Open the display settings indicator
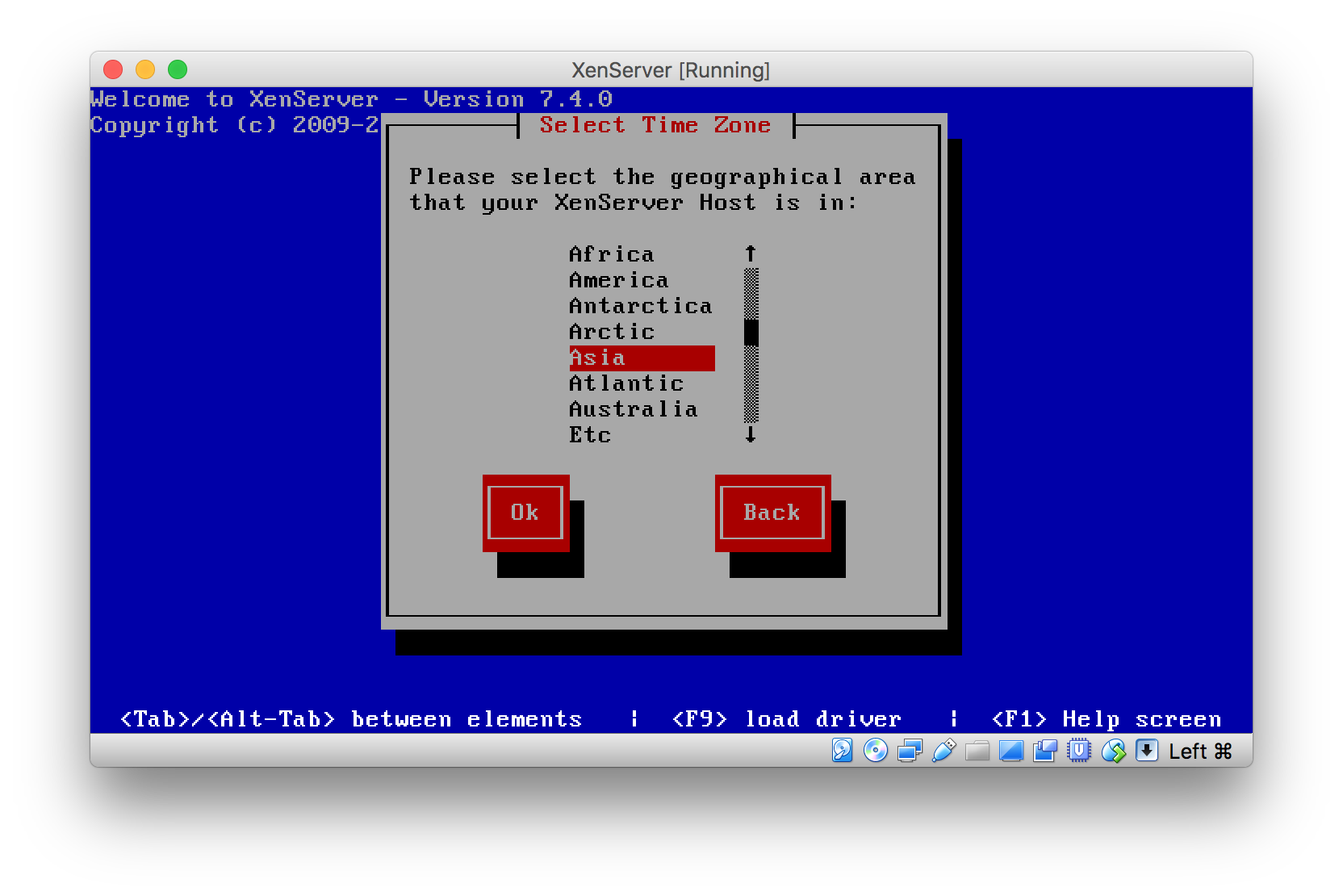The image size is (1343, 896). [x=1011, y=751]
